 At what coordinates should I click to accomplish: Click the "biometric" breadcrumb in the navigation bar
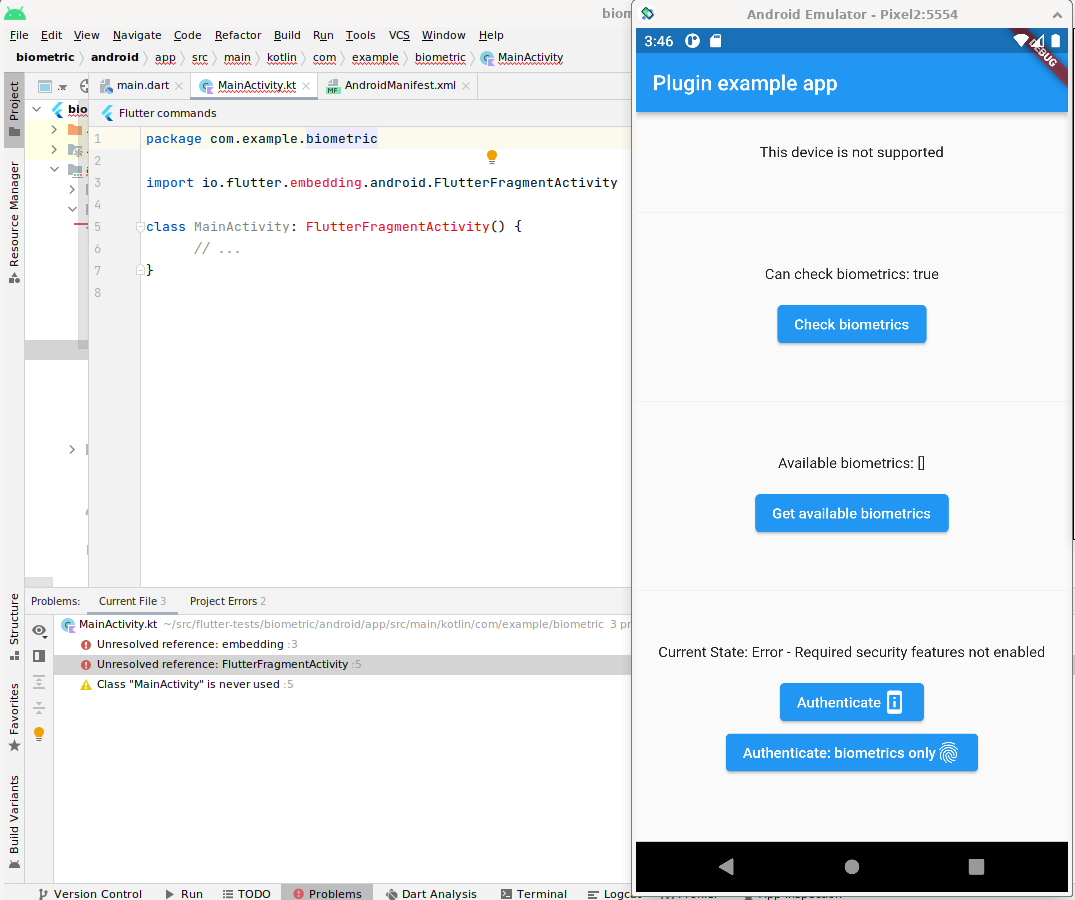pyautogui.click(x=440, y=57)
